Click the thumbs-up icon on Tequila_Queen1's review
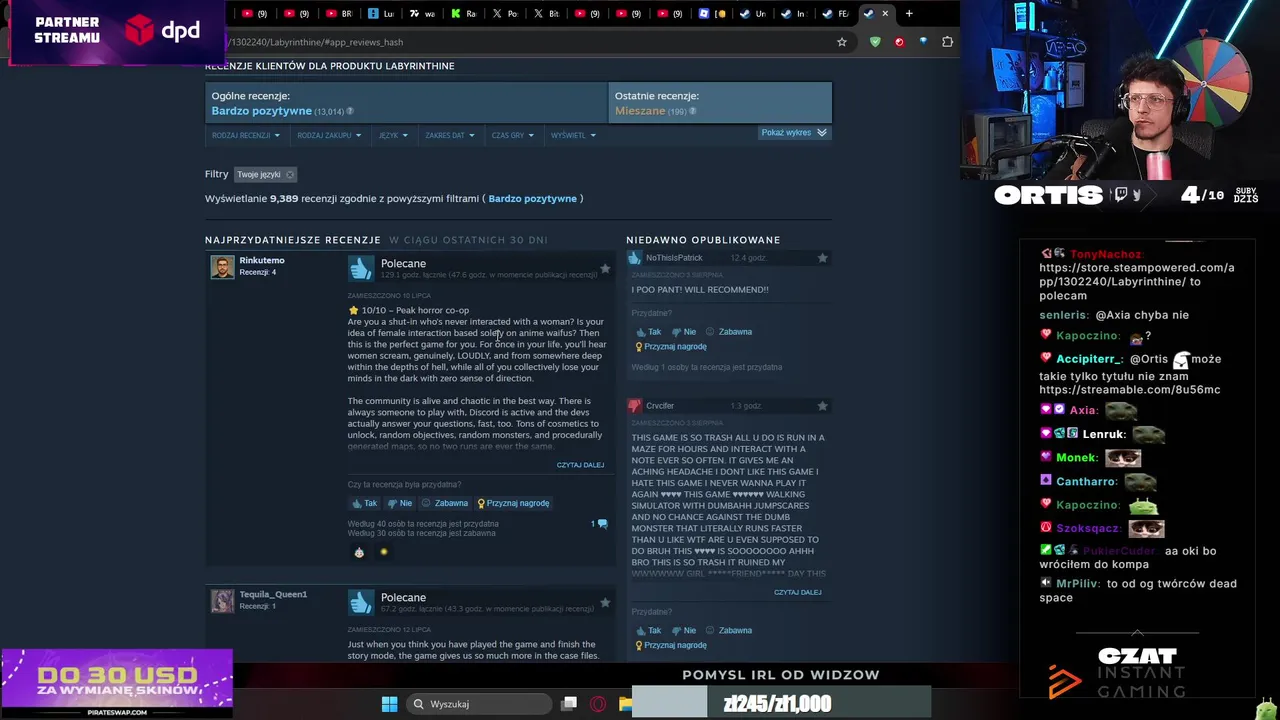The image size is (1280, 720). (360, 602)
